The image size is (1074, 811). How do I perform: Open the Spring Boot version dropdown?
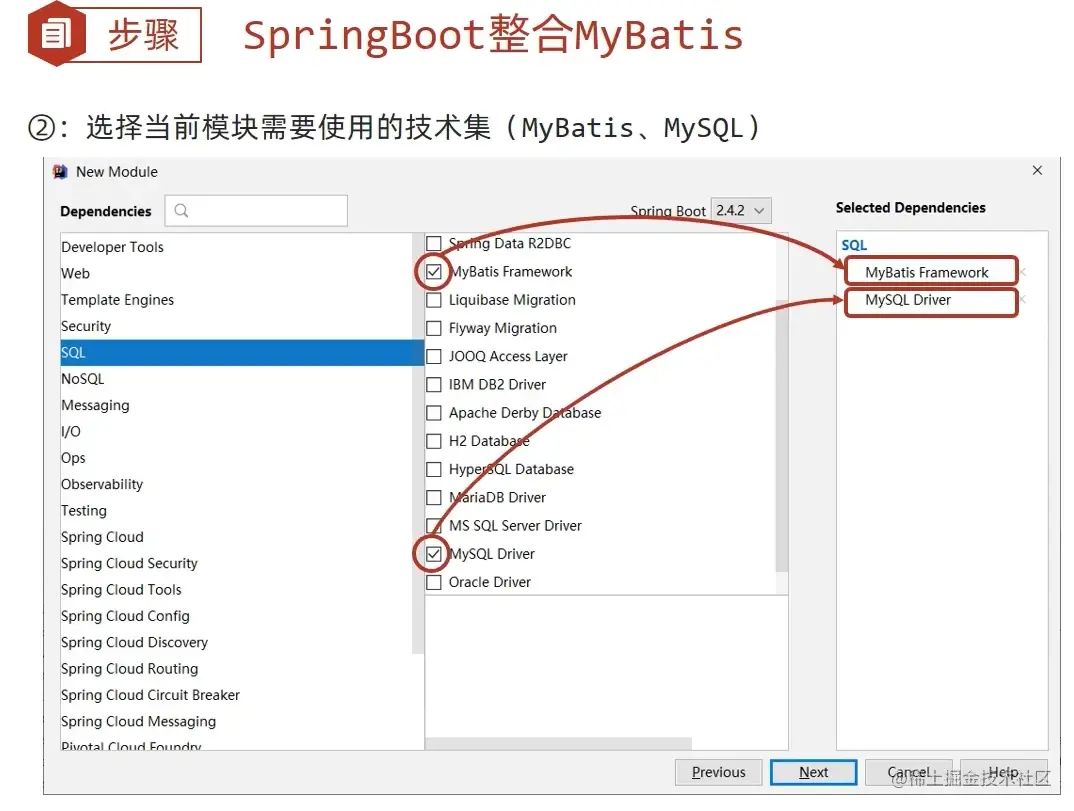coord(740,210)
